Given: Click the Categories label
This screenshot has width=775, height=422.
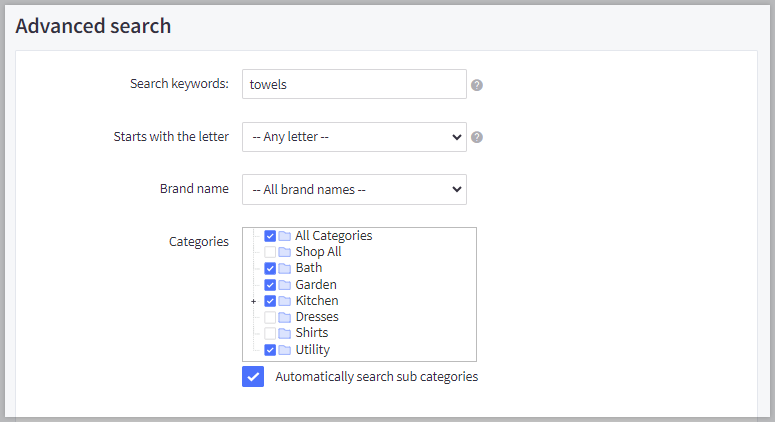Looking at the screenshot, I should click(199, 242).
